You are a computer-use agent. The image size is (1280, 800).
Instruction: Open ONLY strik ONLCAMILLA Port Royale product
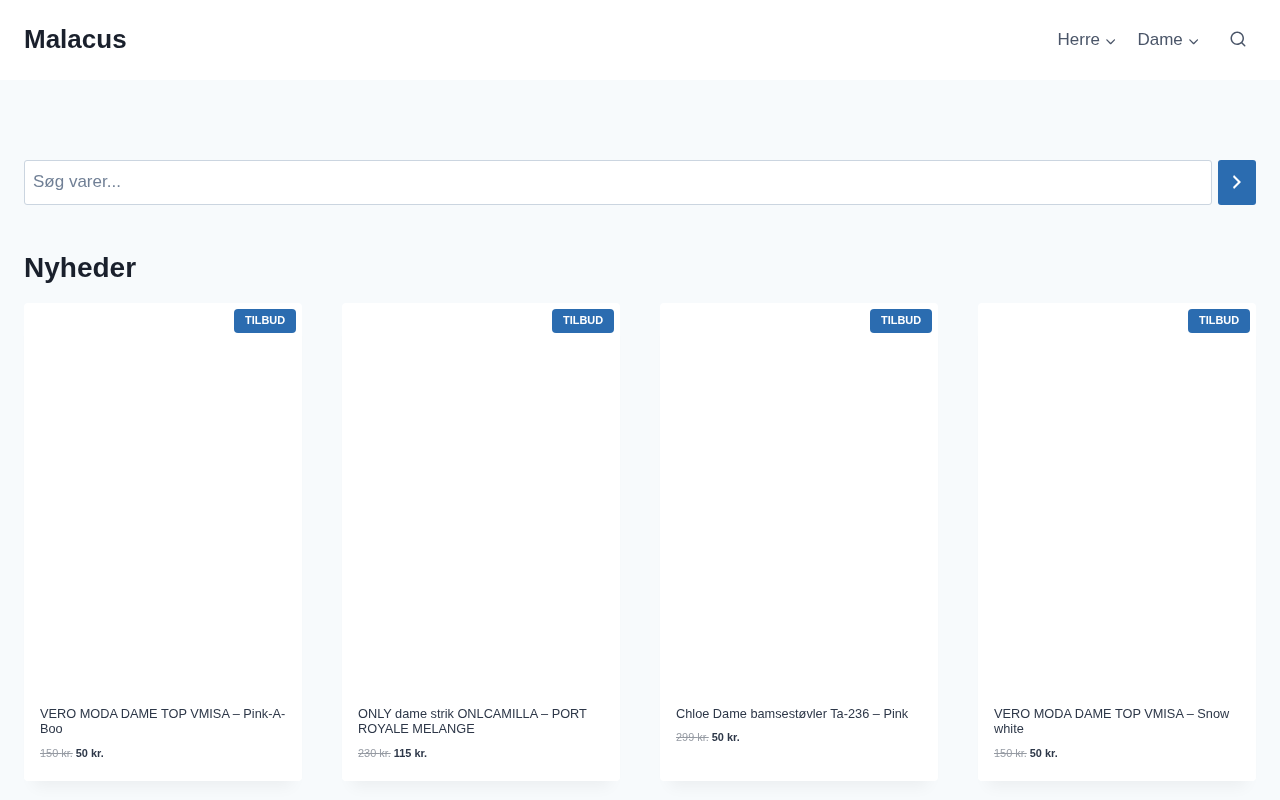coord(472,721)
